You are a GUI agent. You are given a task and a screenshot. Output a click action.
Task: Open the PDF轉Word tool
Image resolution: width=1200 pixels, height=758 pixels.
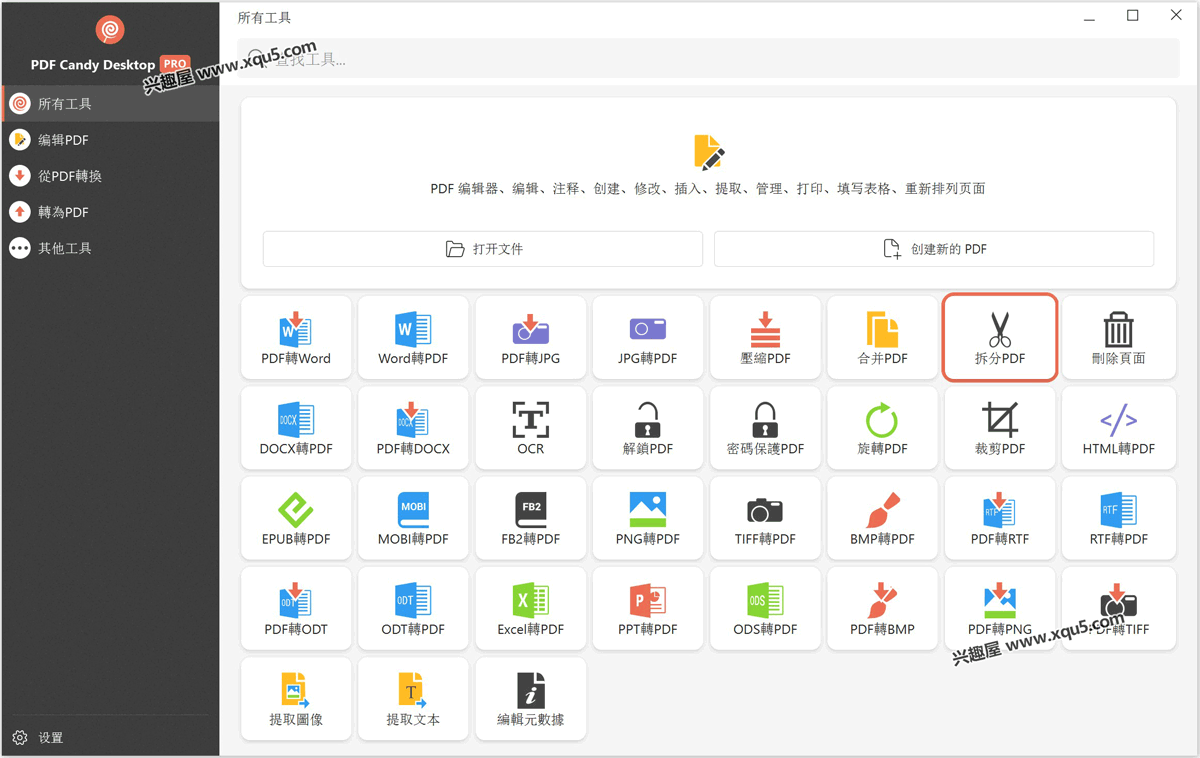point(296,338)
